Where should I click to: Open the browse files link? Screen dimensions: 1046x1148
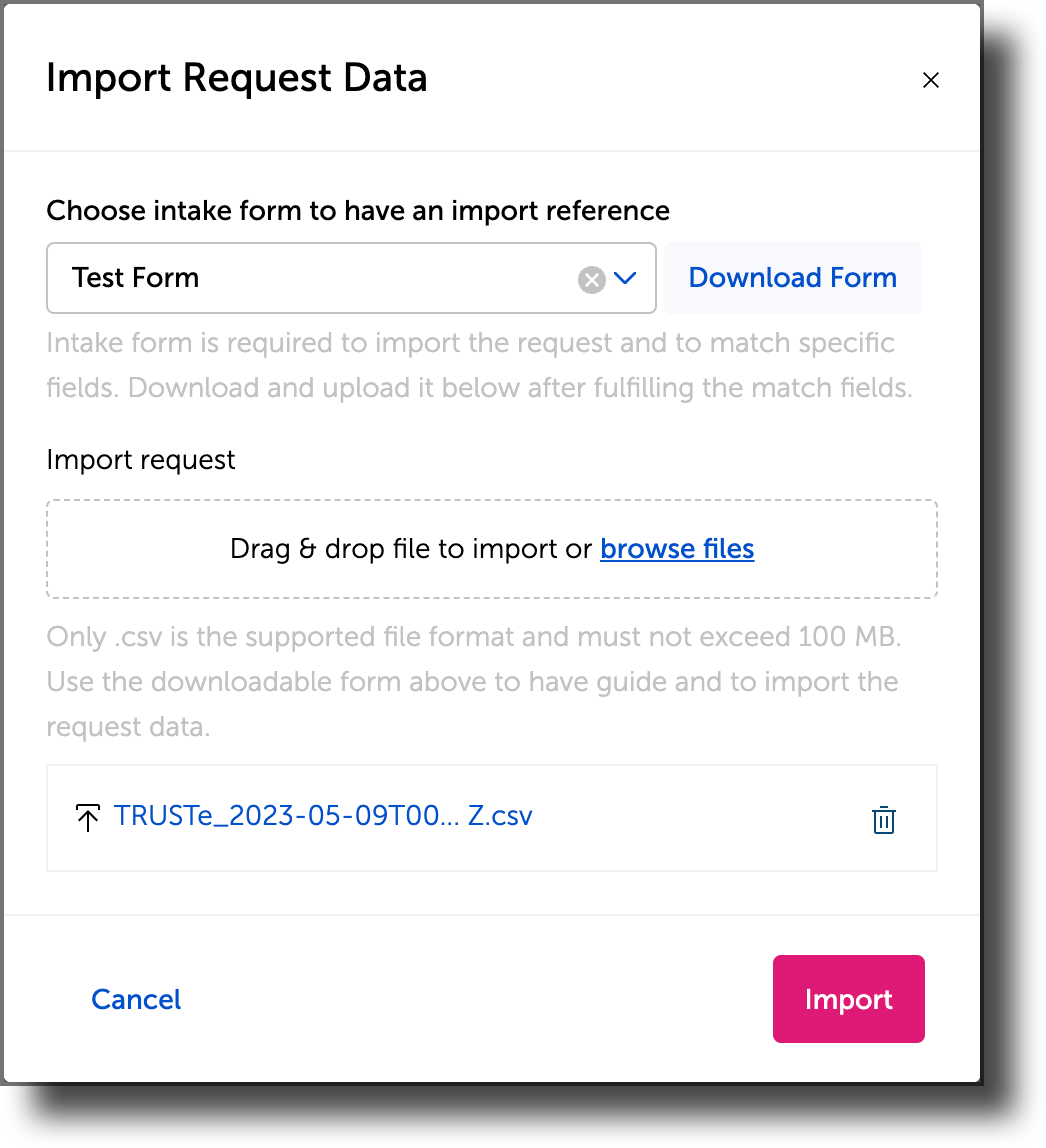677,548
